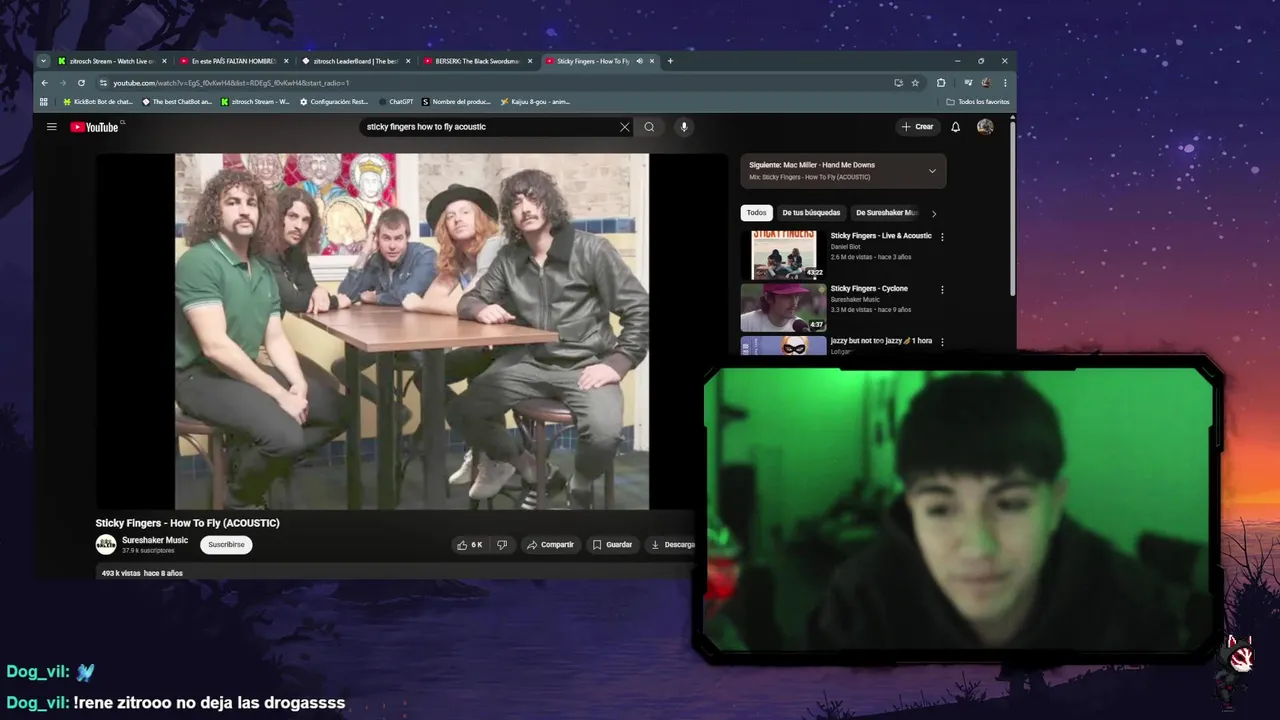Open options for Live & Acoustic video
Viewport: 1280px width, 720px height.
click(x=942, y=237)
